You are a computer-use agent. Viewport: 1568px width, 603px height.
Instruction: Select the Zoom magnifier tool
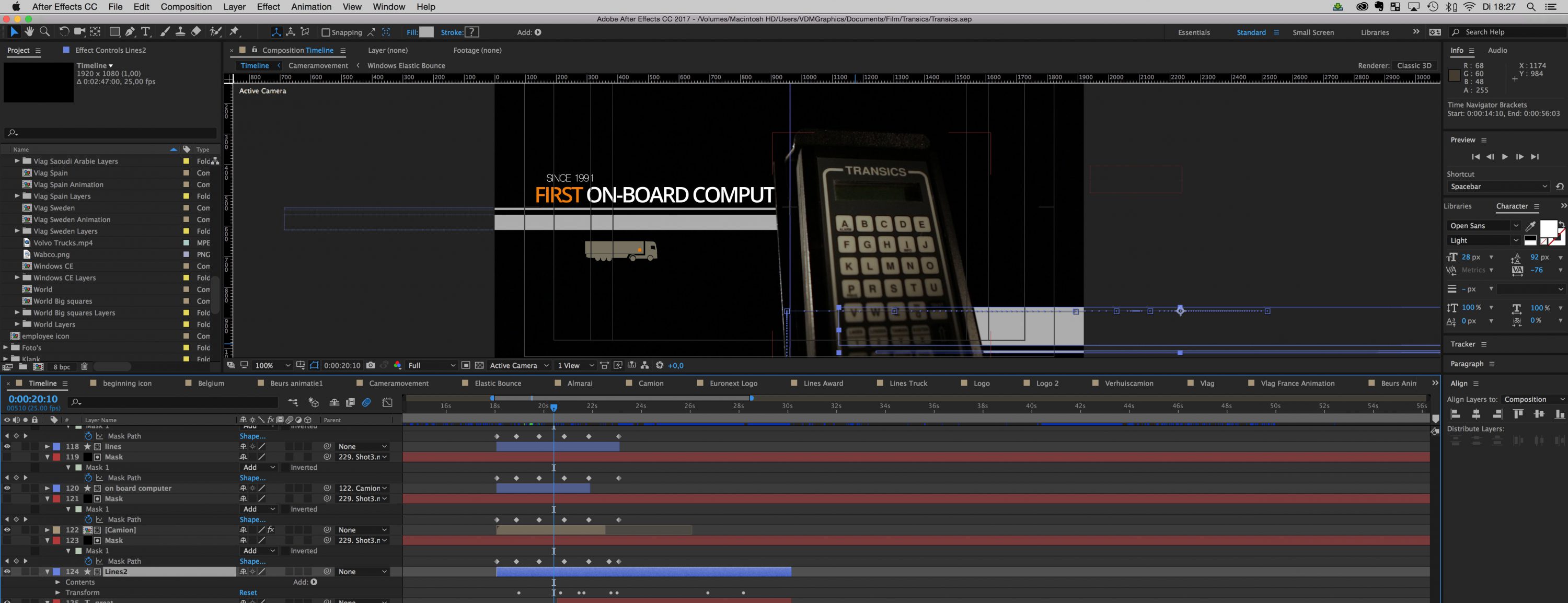click(x=44, y=32)
